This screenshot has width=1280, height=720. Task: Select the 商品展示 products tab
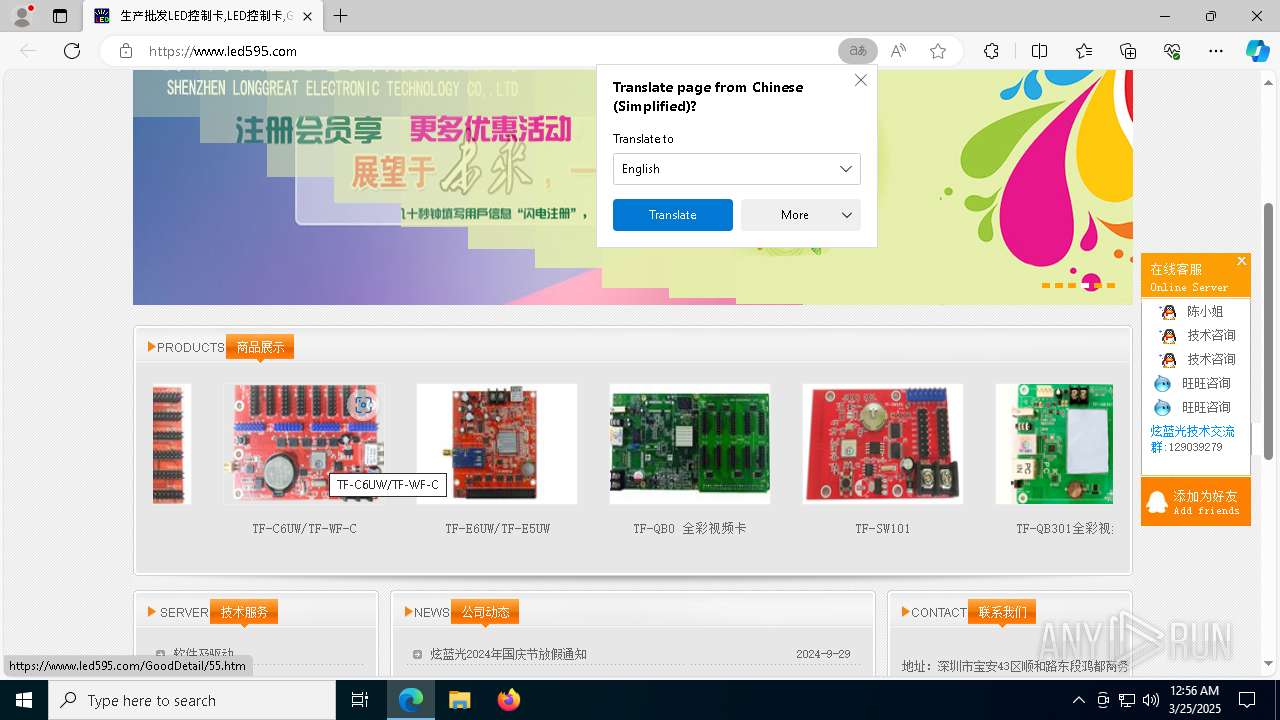pos(260,347)
